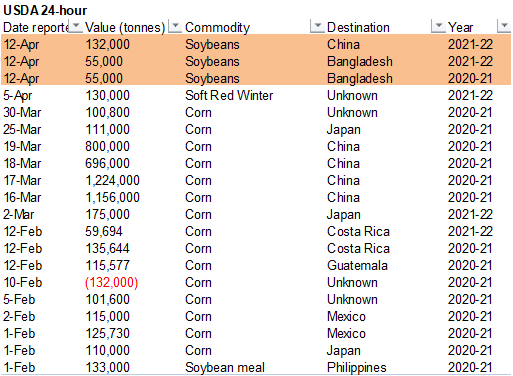The width and height of the screenshot is (513, 376).
Task: Open the Destination filter dropdown
Action: pyautogui.click(x=438, y=26)
